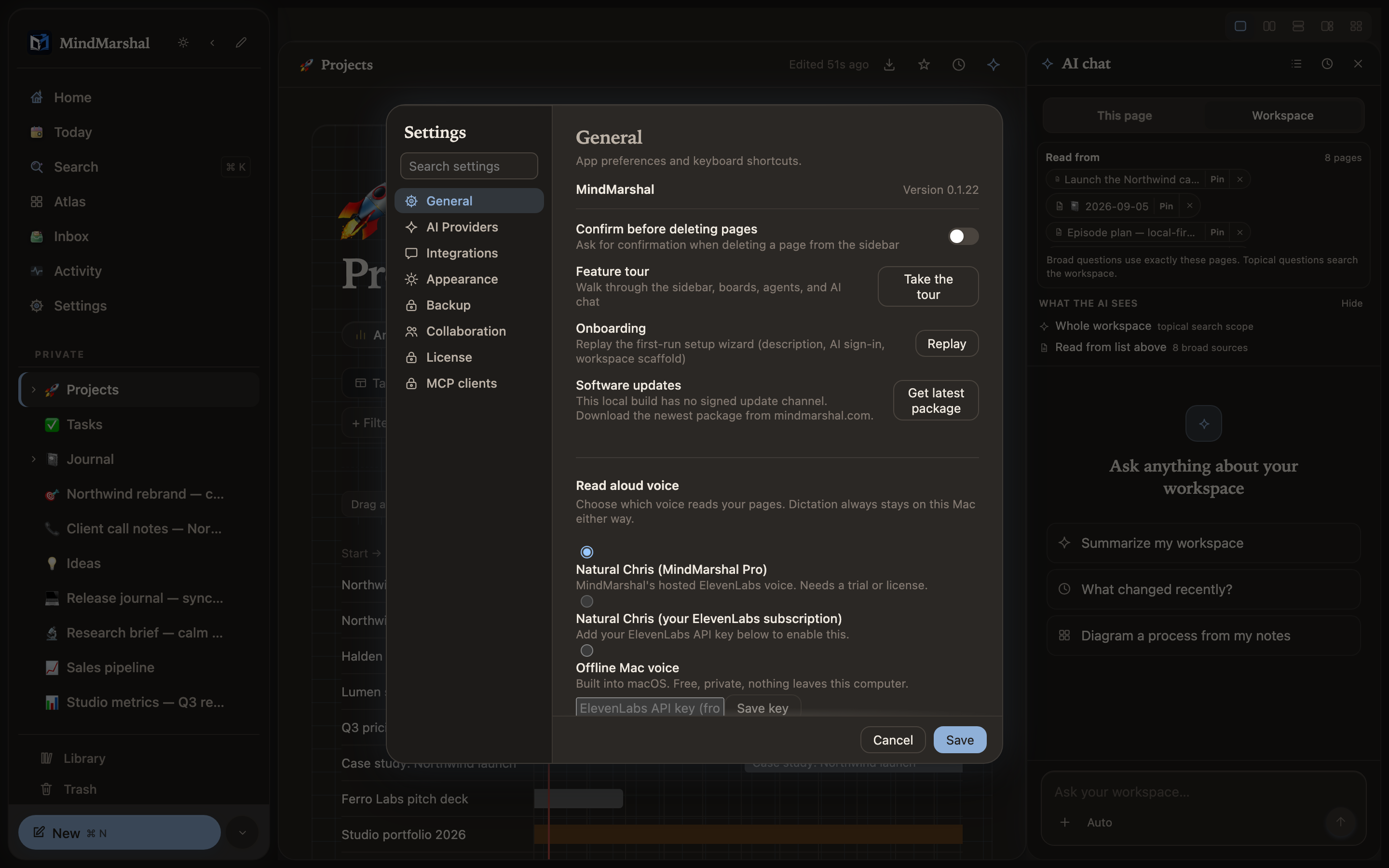Open the Trash

click(139, 789)
